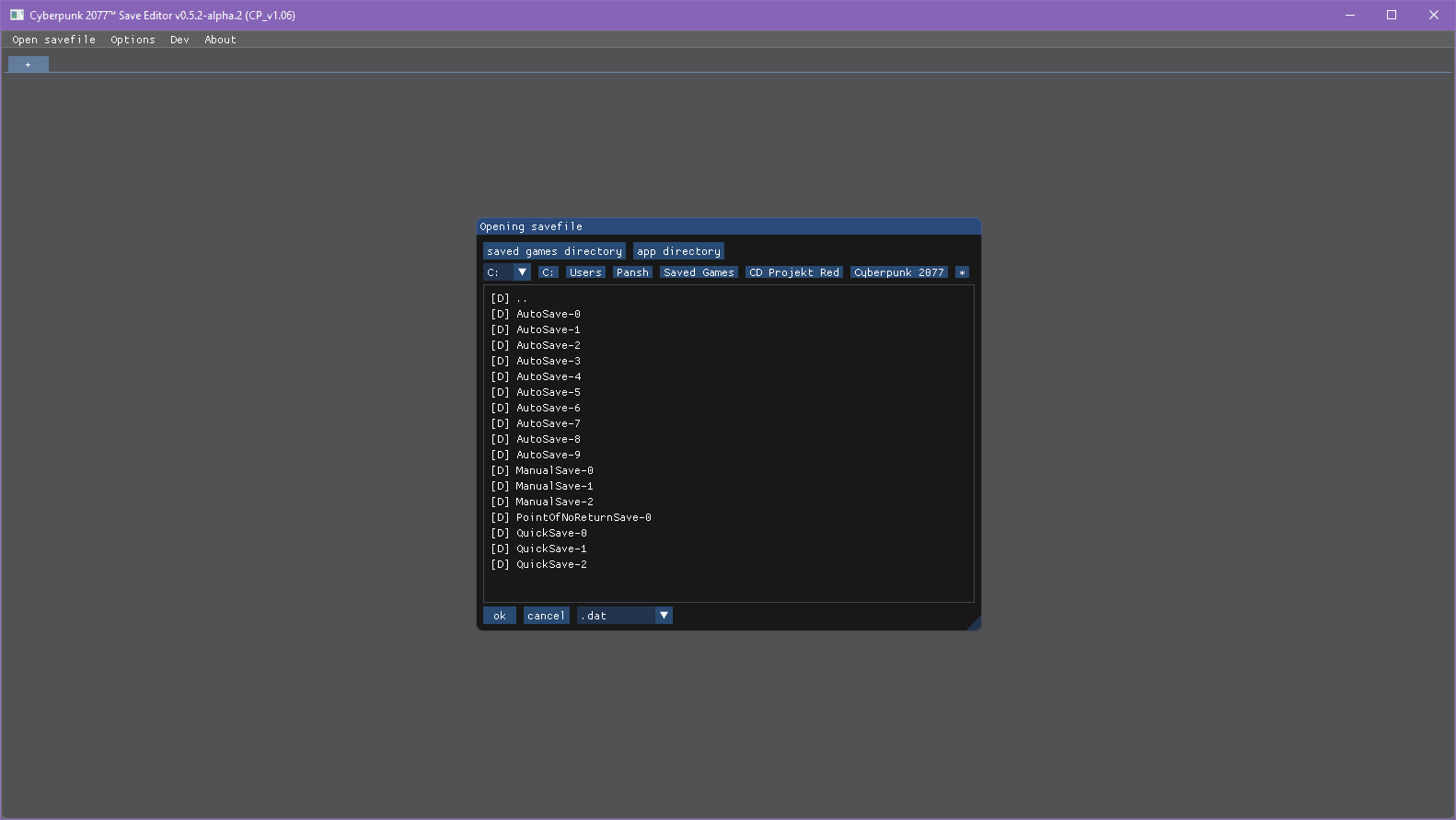Click the plus tab to add a savefile
The height and width of the screenshot is (820, 1456).
pyautogui.click(x=29, y=64)
